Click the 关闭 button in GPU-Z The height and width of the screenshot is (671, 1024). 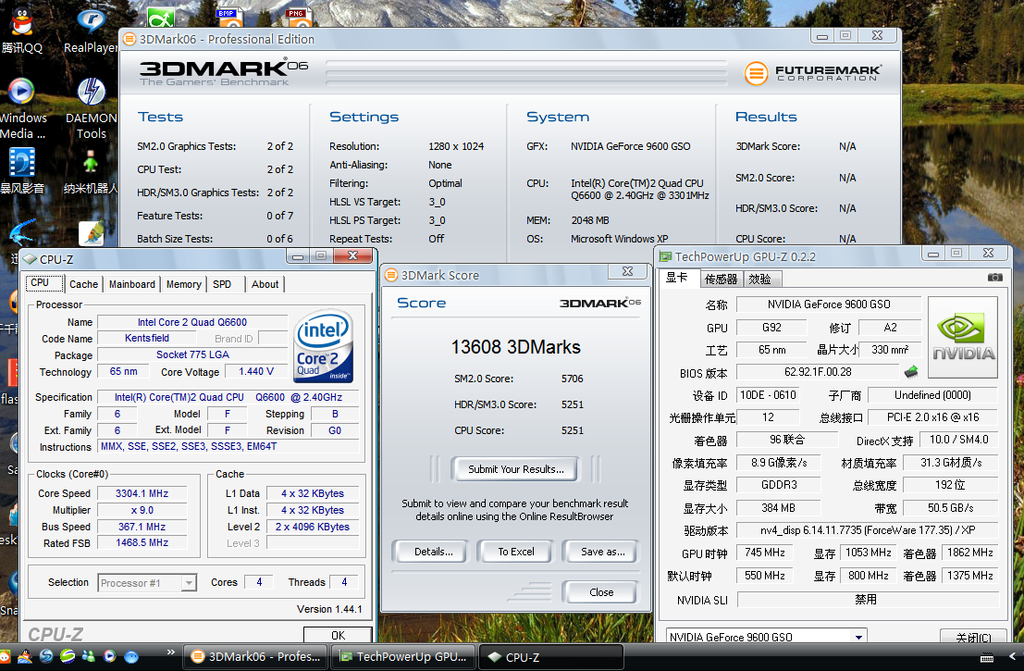click(x=973, y=637)
